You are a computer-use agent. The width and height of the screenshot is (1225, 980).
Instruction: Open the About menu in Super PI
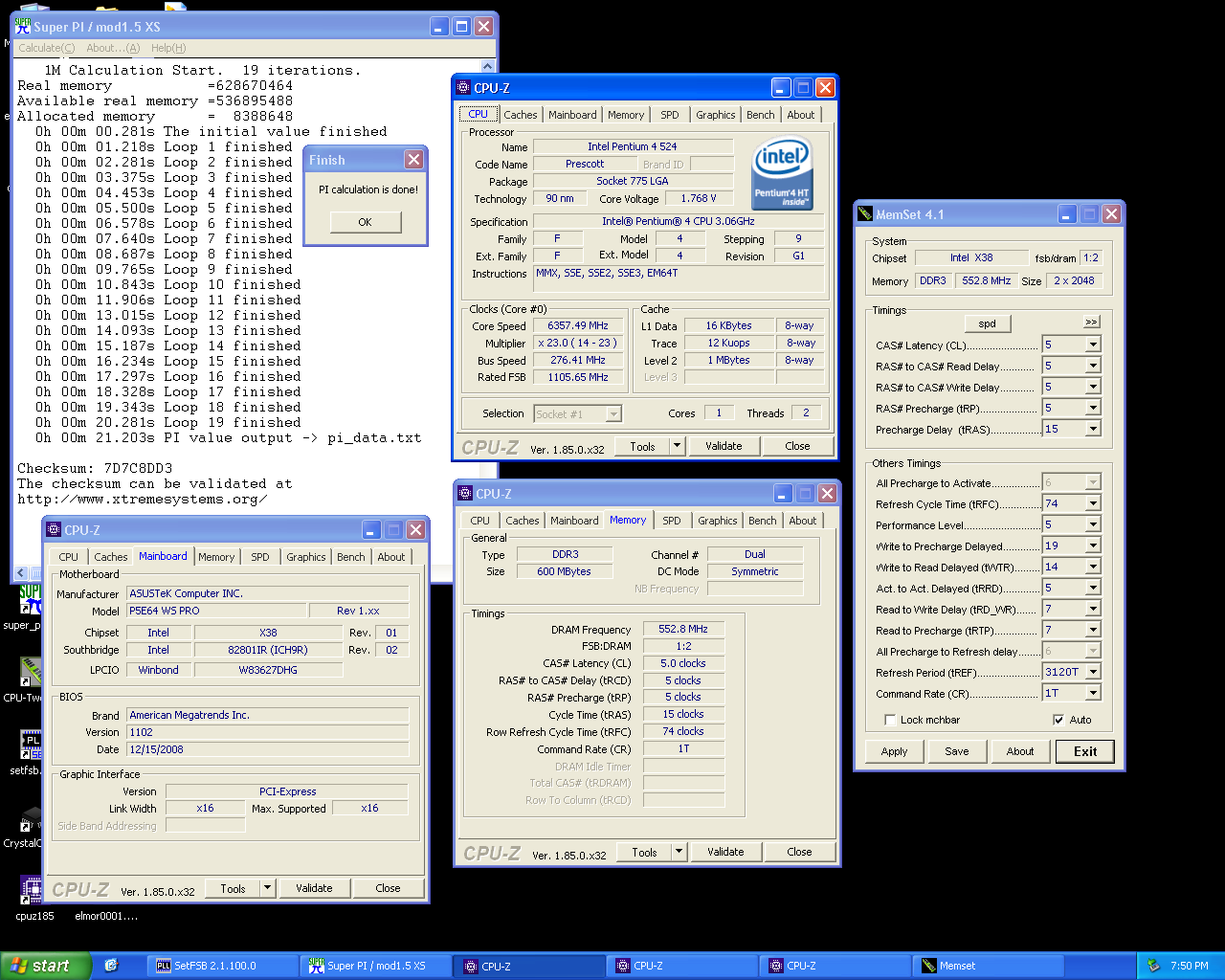pyautogui.click(x=113, y=48)
